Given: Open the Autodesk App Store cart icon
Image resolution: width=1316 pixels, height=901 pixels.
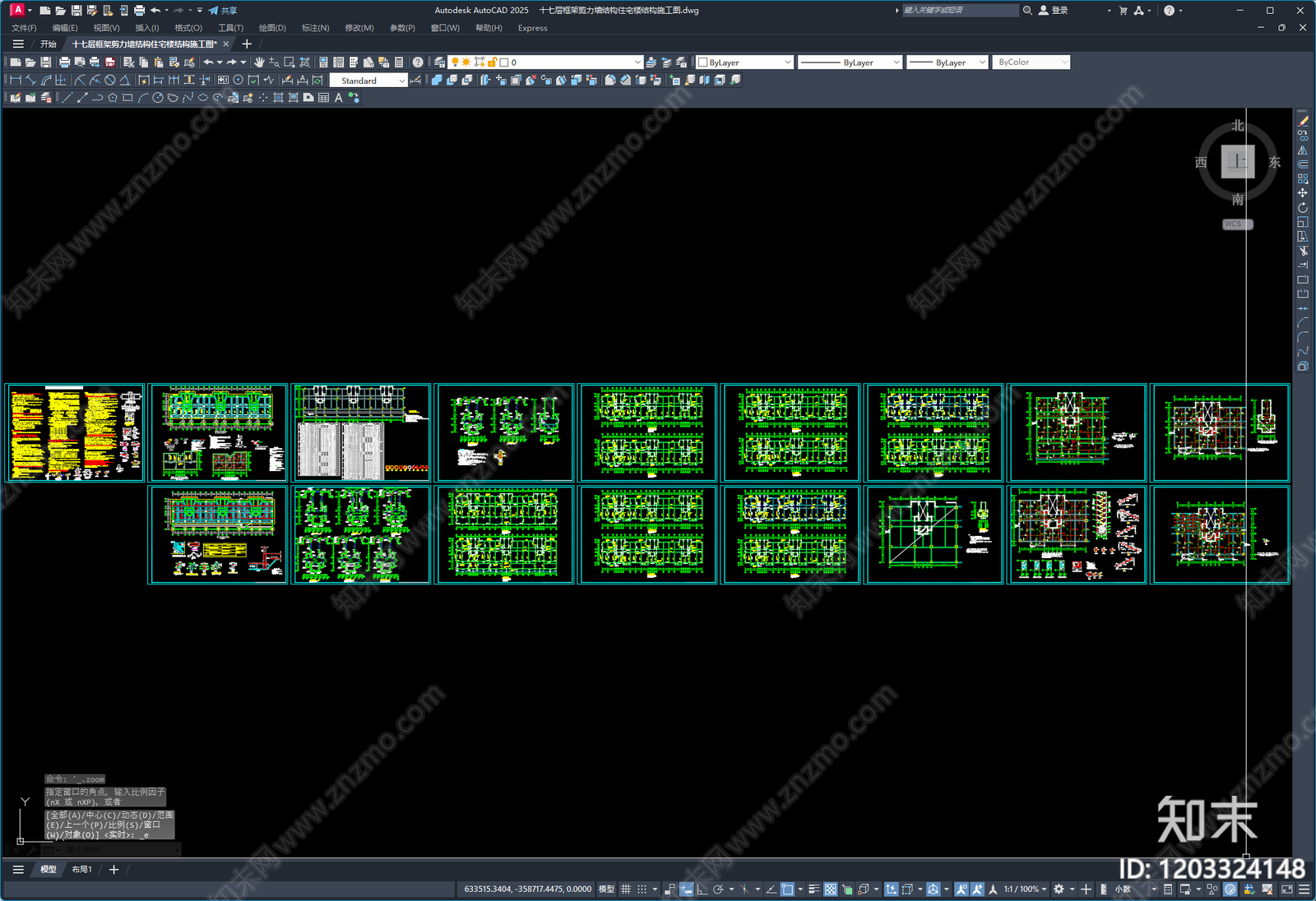Looking at the screenshot, I should click(1124, 10).
